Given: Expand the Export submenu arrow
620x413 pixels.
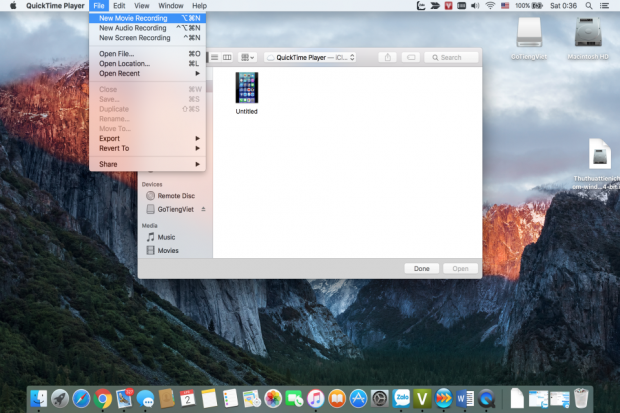Looking at the screenshot, I should coord(197,138).
